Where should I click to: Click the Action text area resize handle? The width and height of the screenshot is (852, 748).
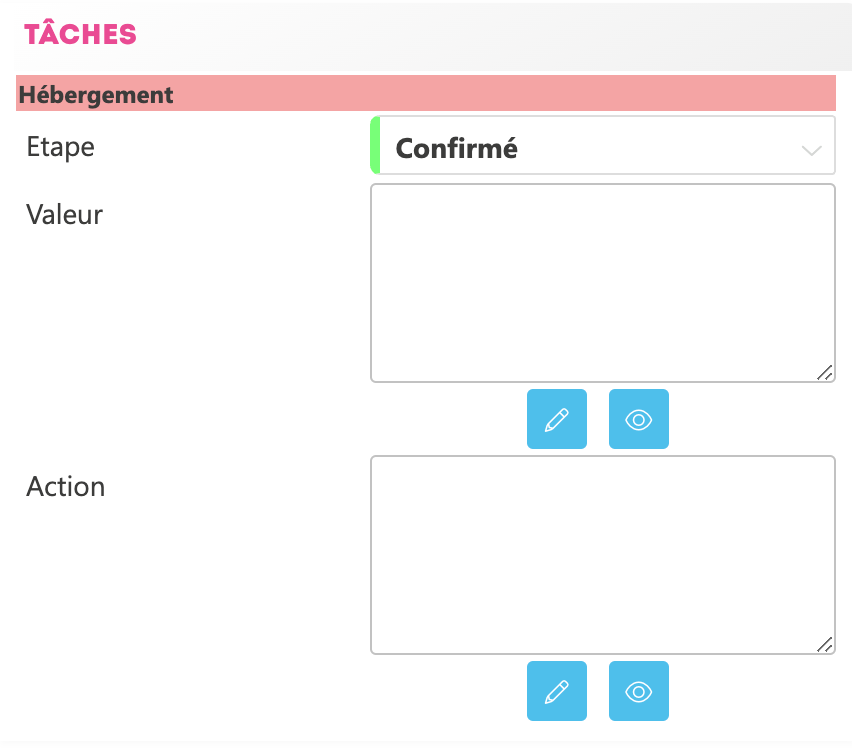click(824, 645)
